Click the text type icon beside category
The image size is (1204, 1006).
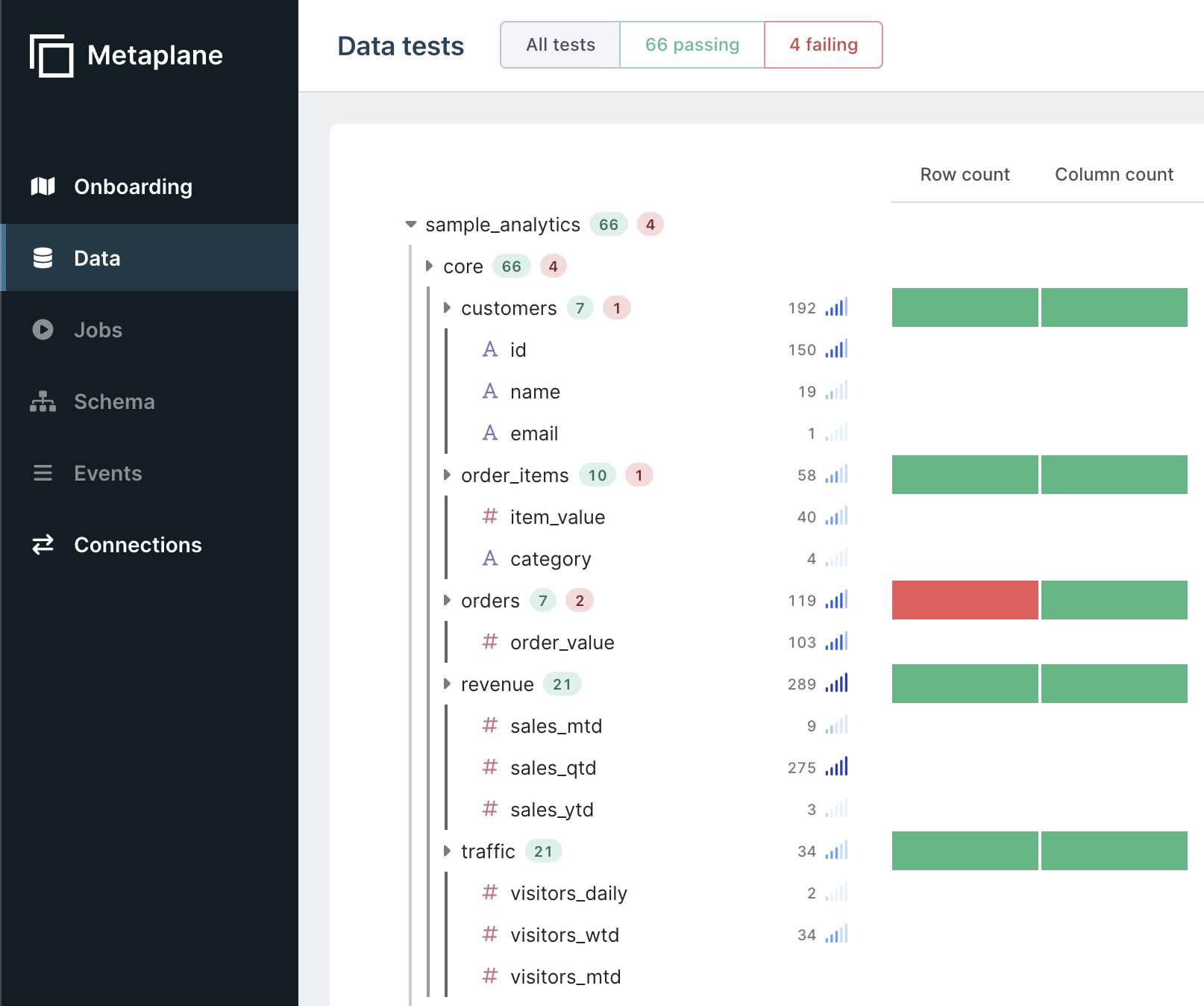tap(490, 558)
